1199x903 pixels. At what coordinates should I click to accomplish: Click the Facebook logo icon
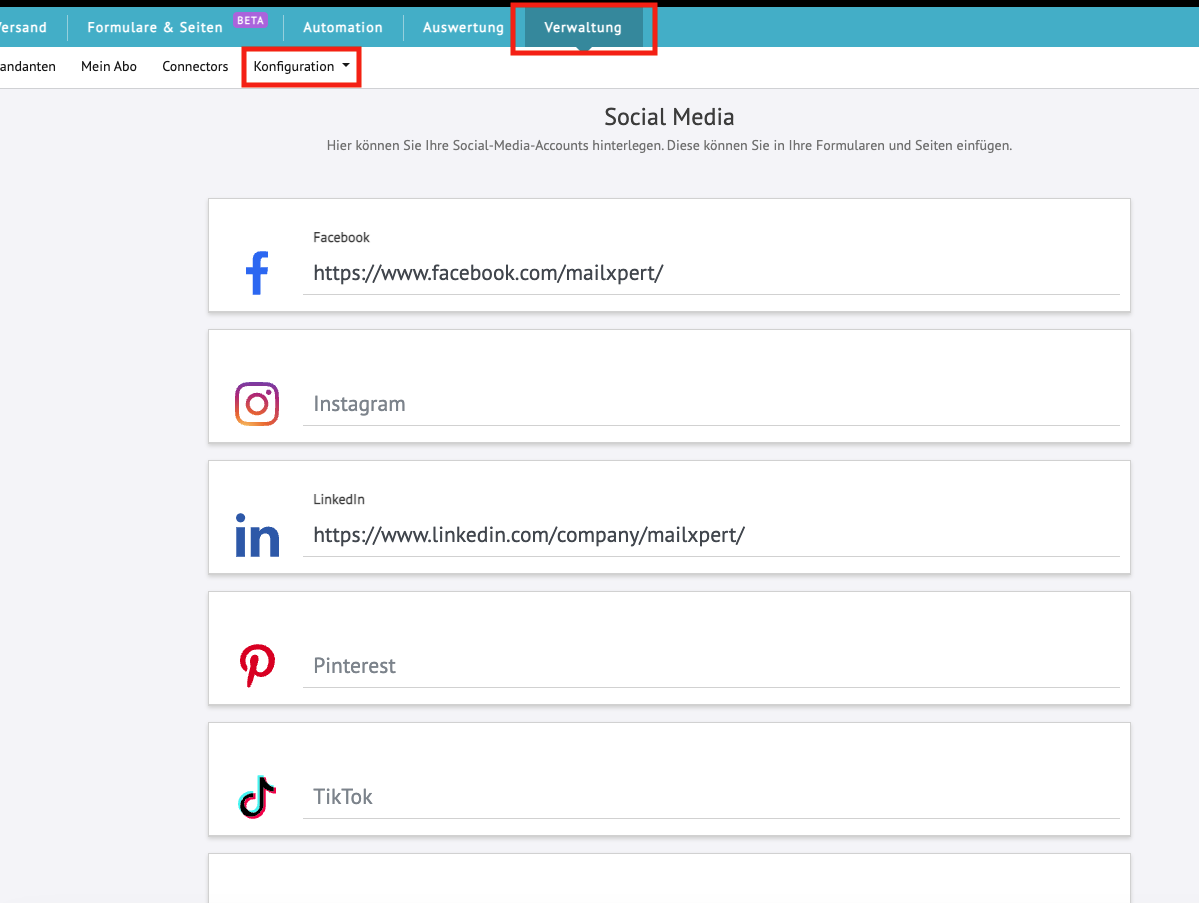[257, 273]
